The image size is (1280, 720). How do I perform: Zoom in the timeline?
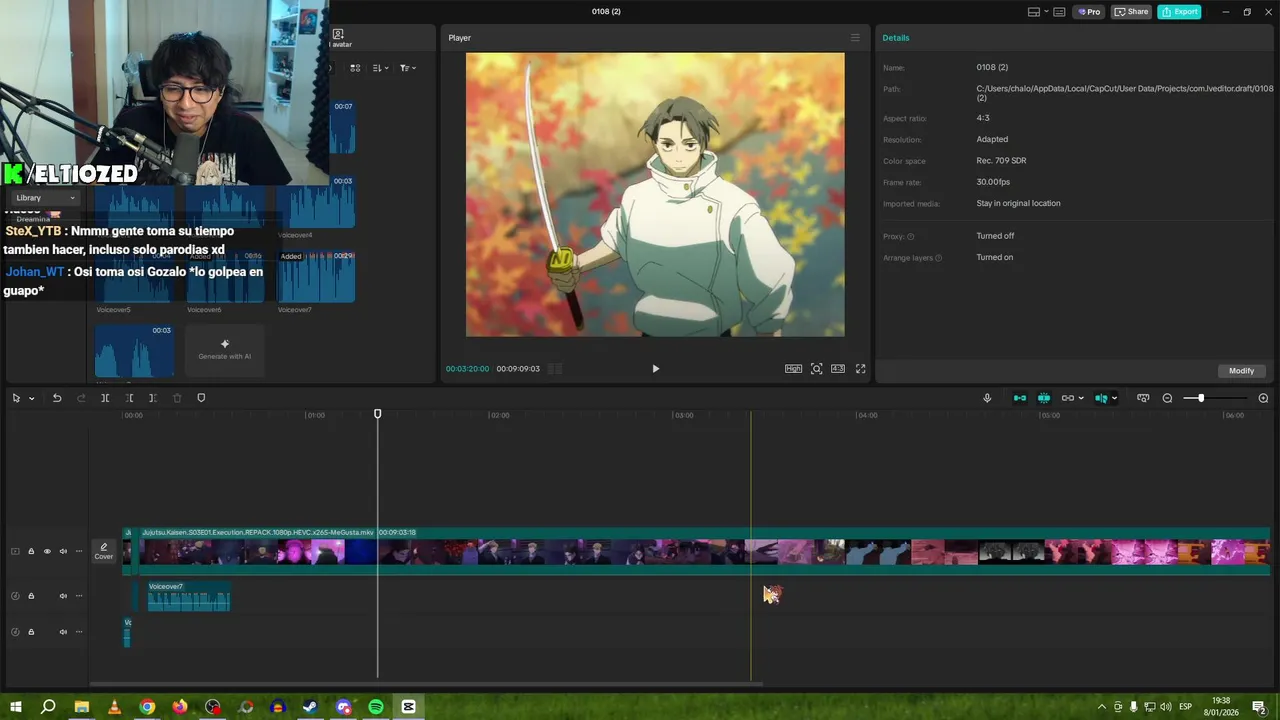1263,398
